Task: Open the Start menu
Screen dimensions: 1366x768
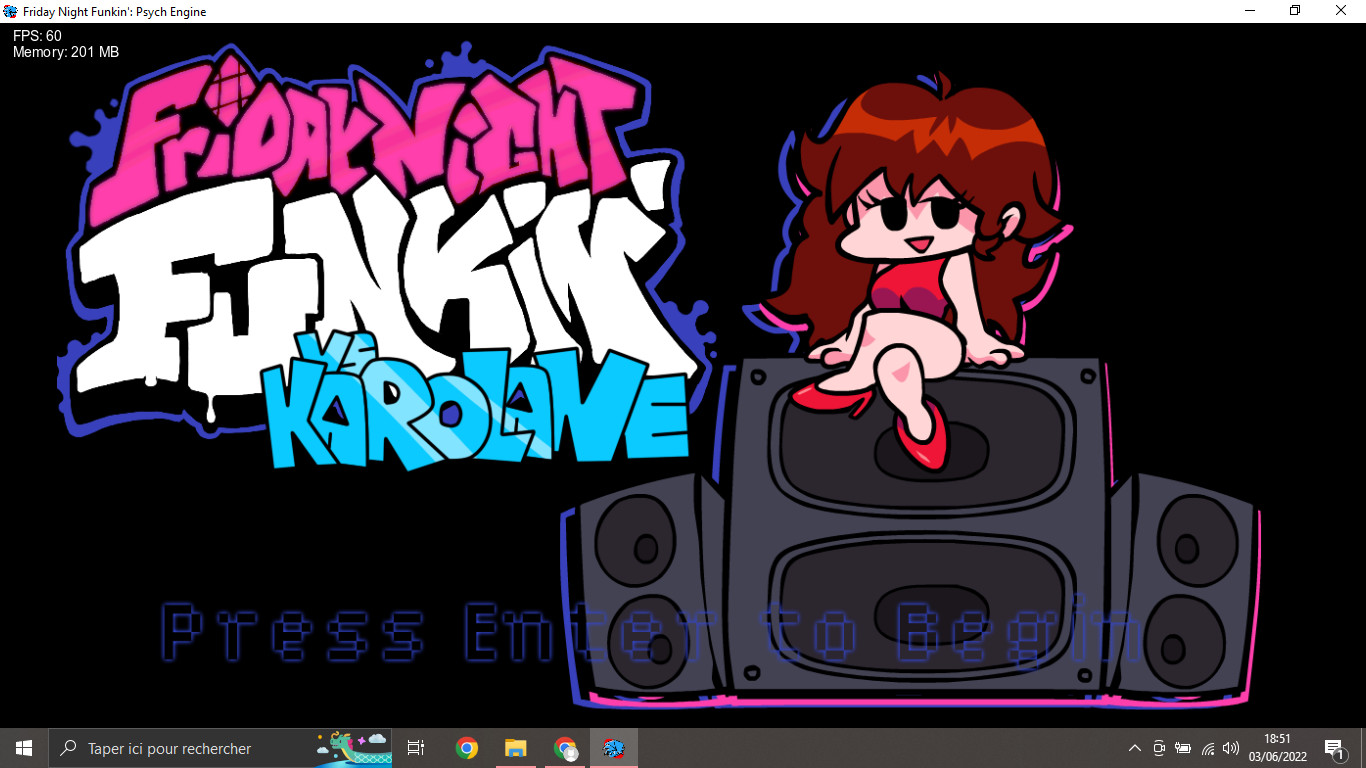Action: pos(22,747)
